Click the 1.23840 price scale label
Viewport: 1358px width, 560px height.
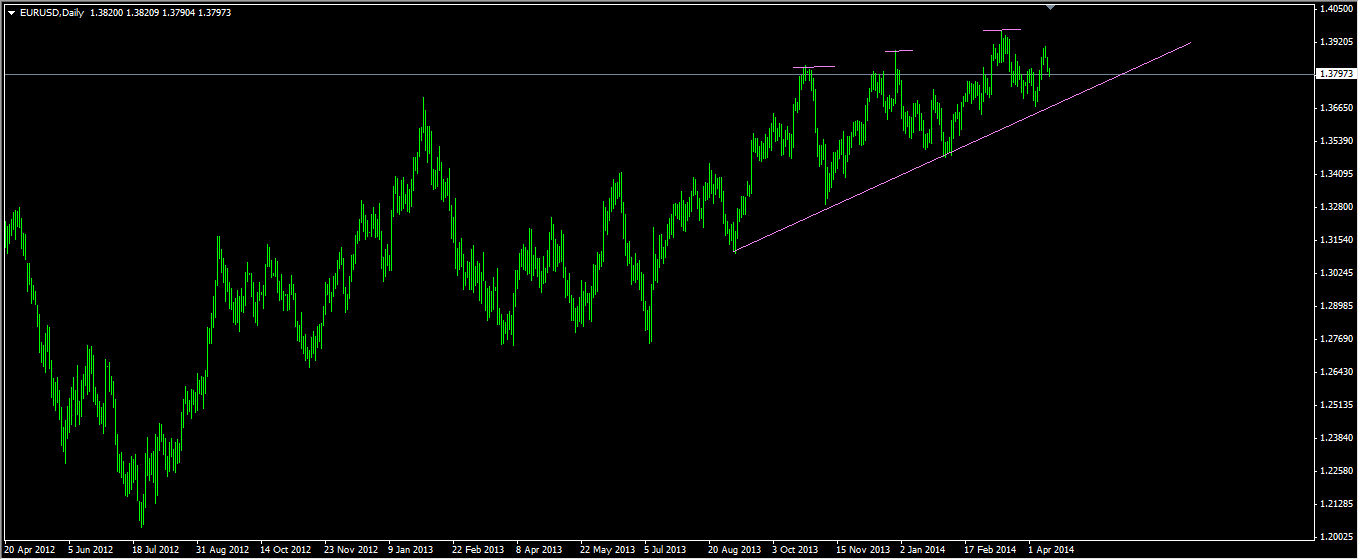1336,438
